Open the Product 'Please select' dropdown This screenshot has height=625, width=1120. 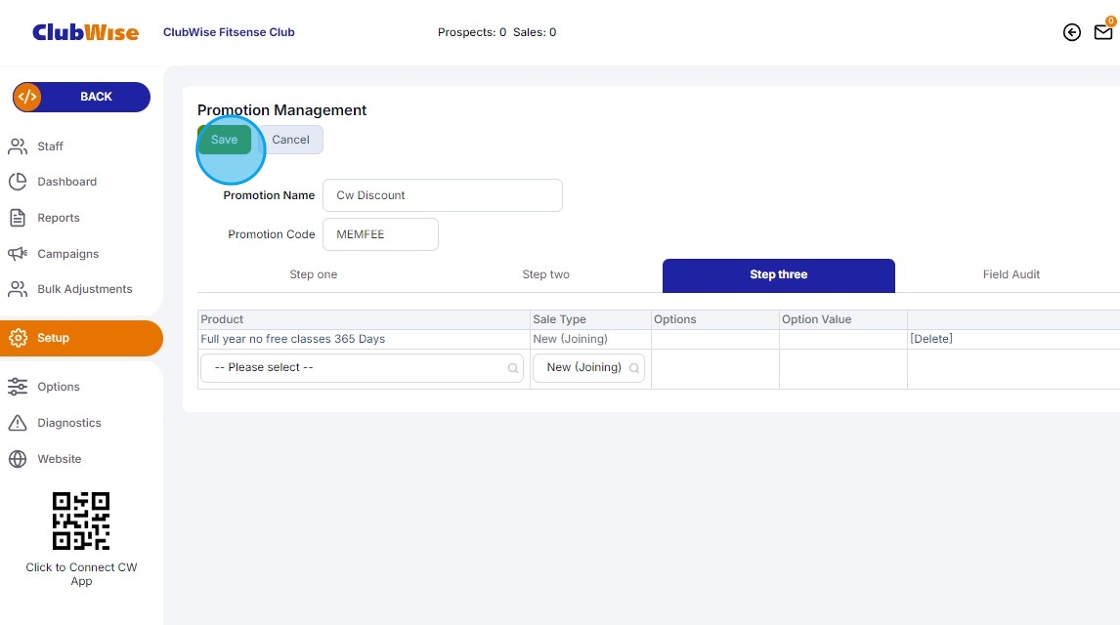[361, 368]
